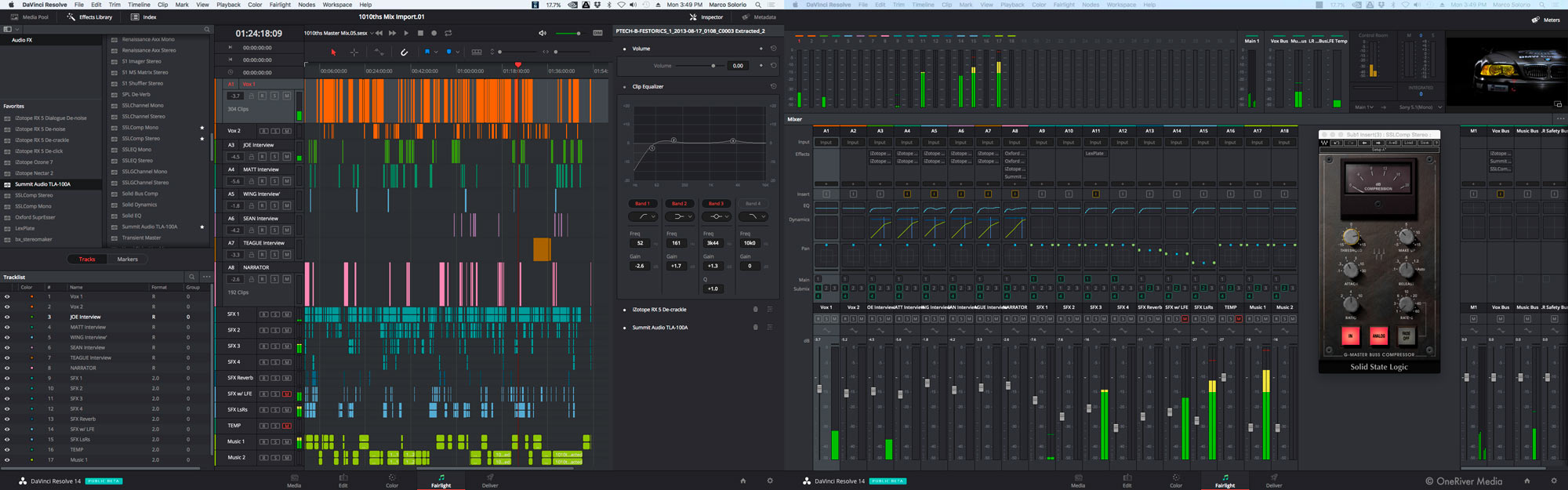
Task: Click the Spotlight search icon in menu bar
Action: coord(758,5)
